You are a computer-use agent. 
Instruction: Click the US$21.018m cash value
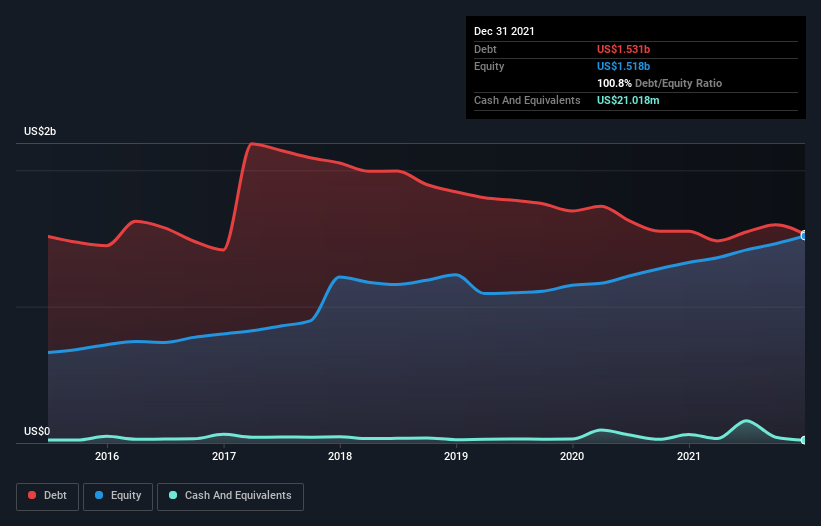(x=628, y=100)
